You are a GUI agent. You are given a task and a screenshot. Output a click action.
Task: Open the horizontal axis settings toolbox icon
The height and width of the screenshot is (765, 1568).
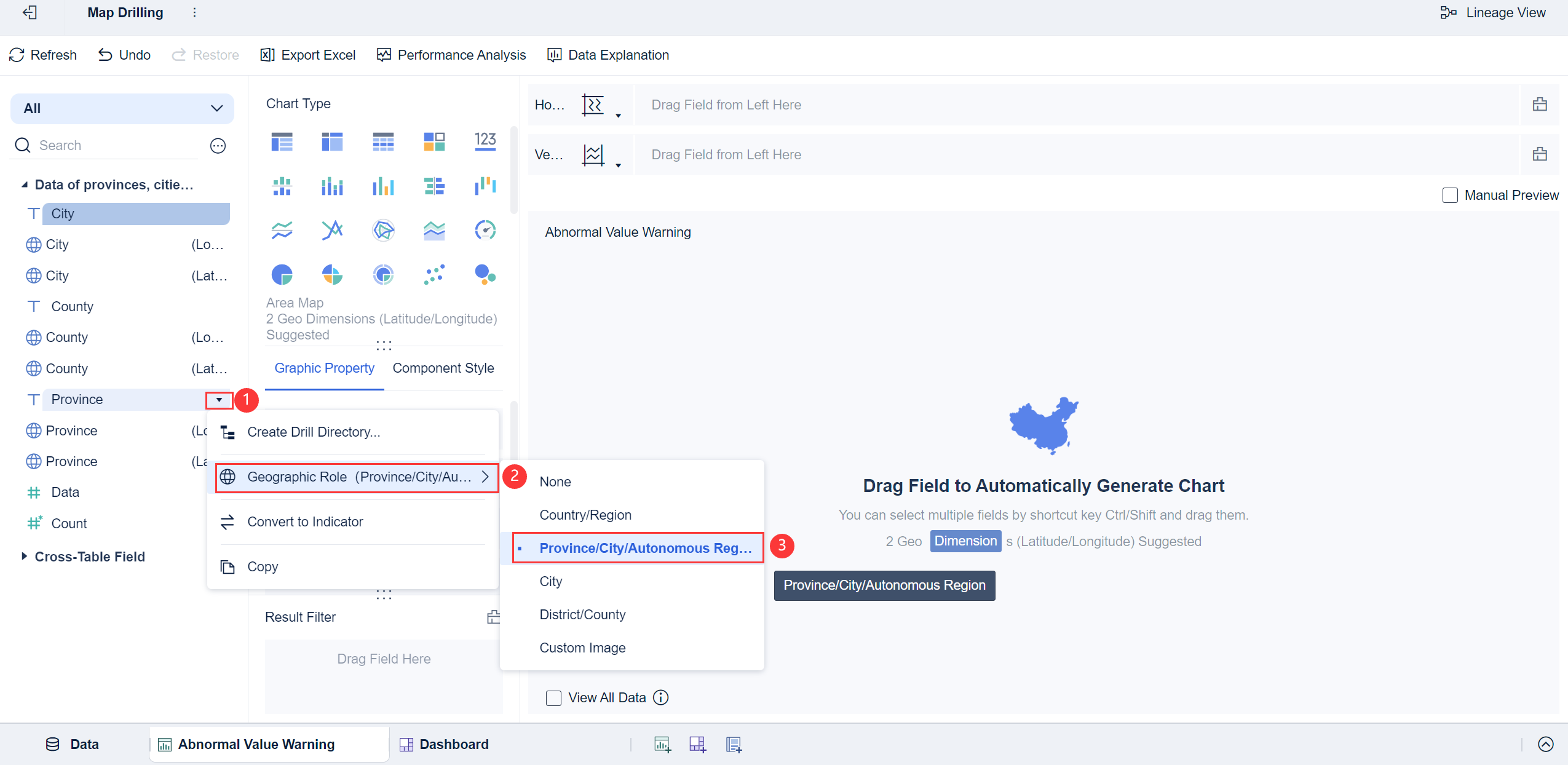tap(1540, 105)
